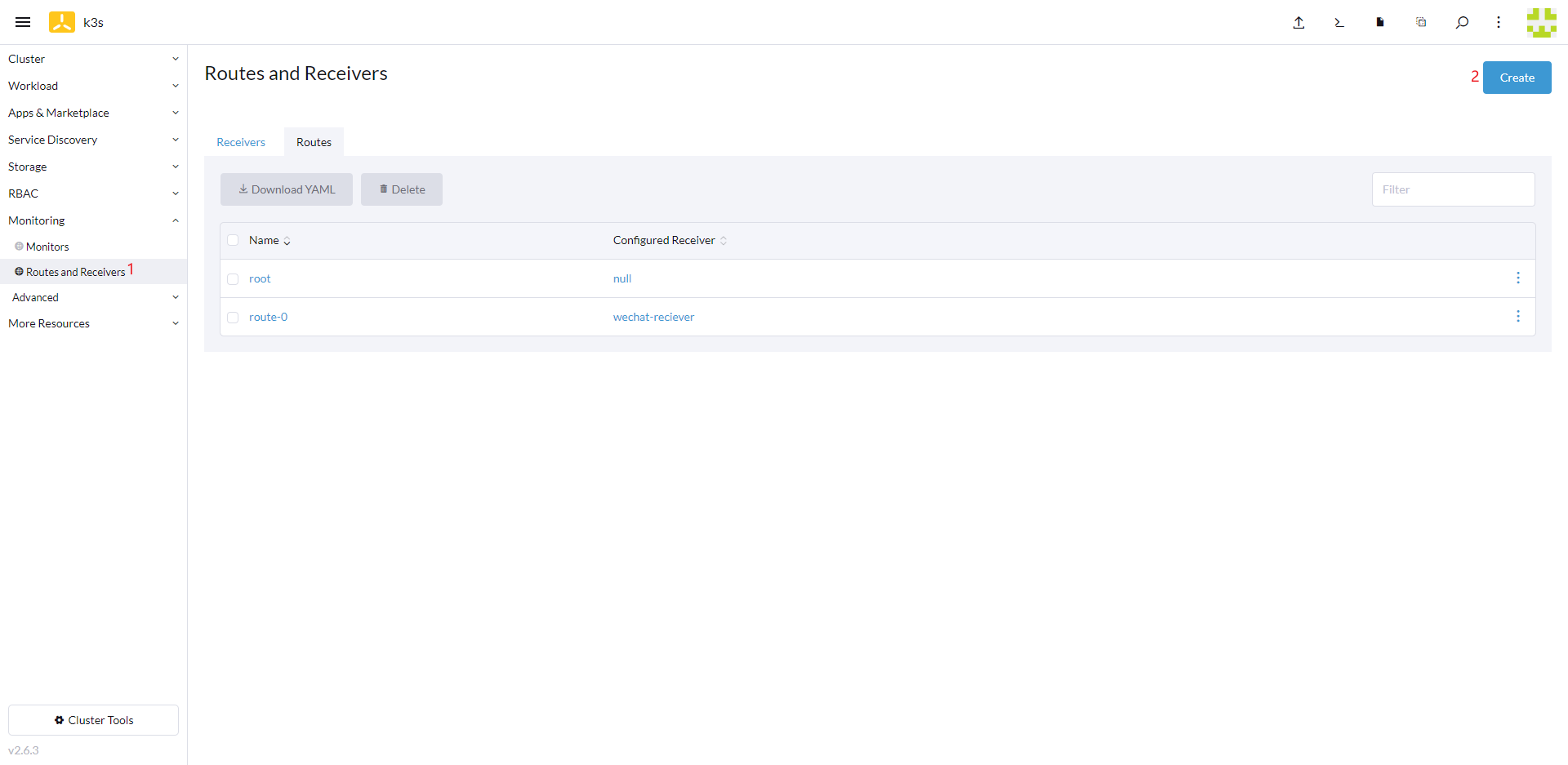Toggle the select-all rows checkbox

pyautogui.click(x=233, y=240)
